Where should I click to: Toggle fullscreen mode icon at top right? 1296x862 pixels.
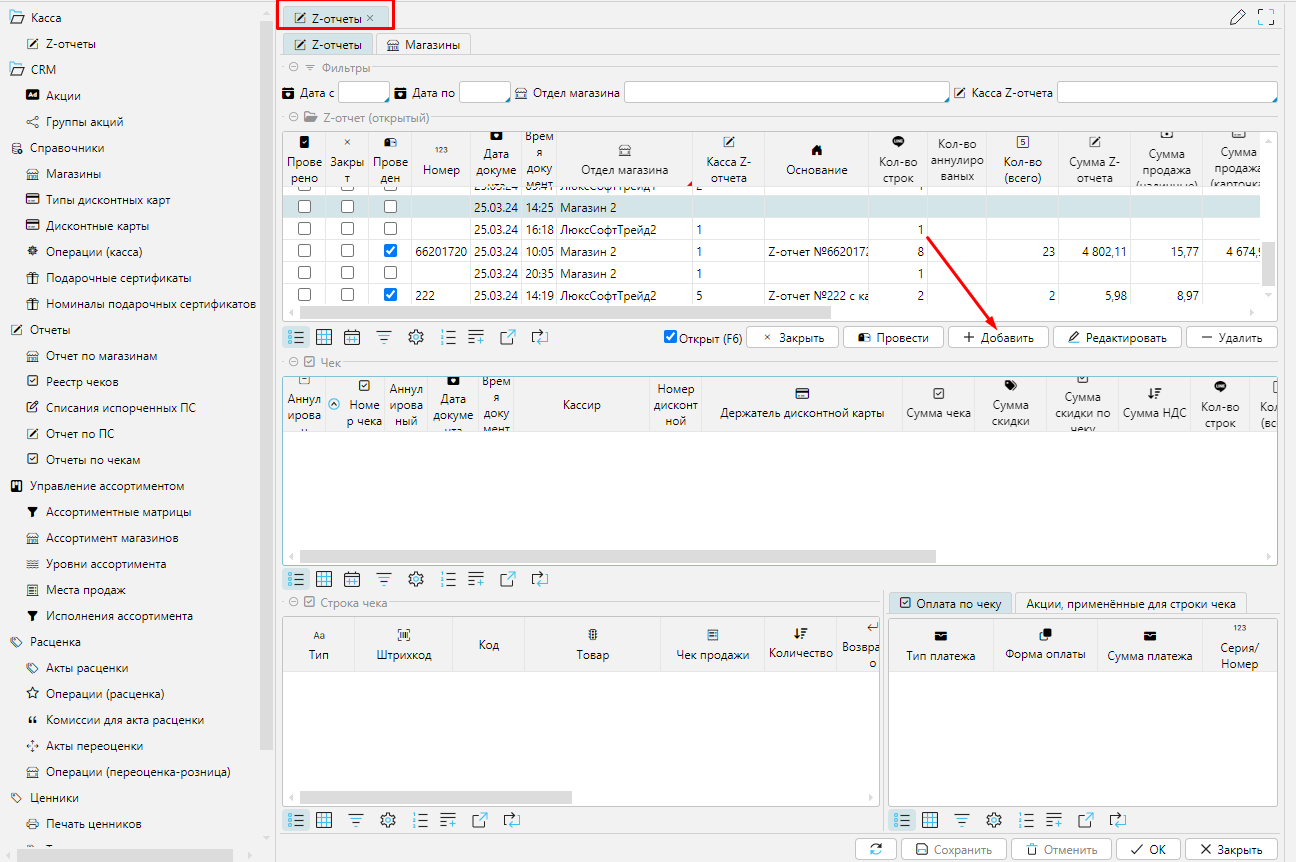click(1266, 16)
